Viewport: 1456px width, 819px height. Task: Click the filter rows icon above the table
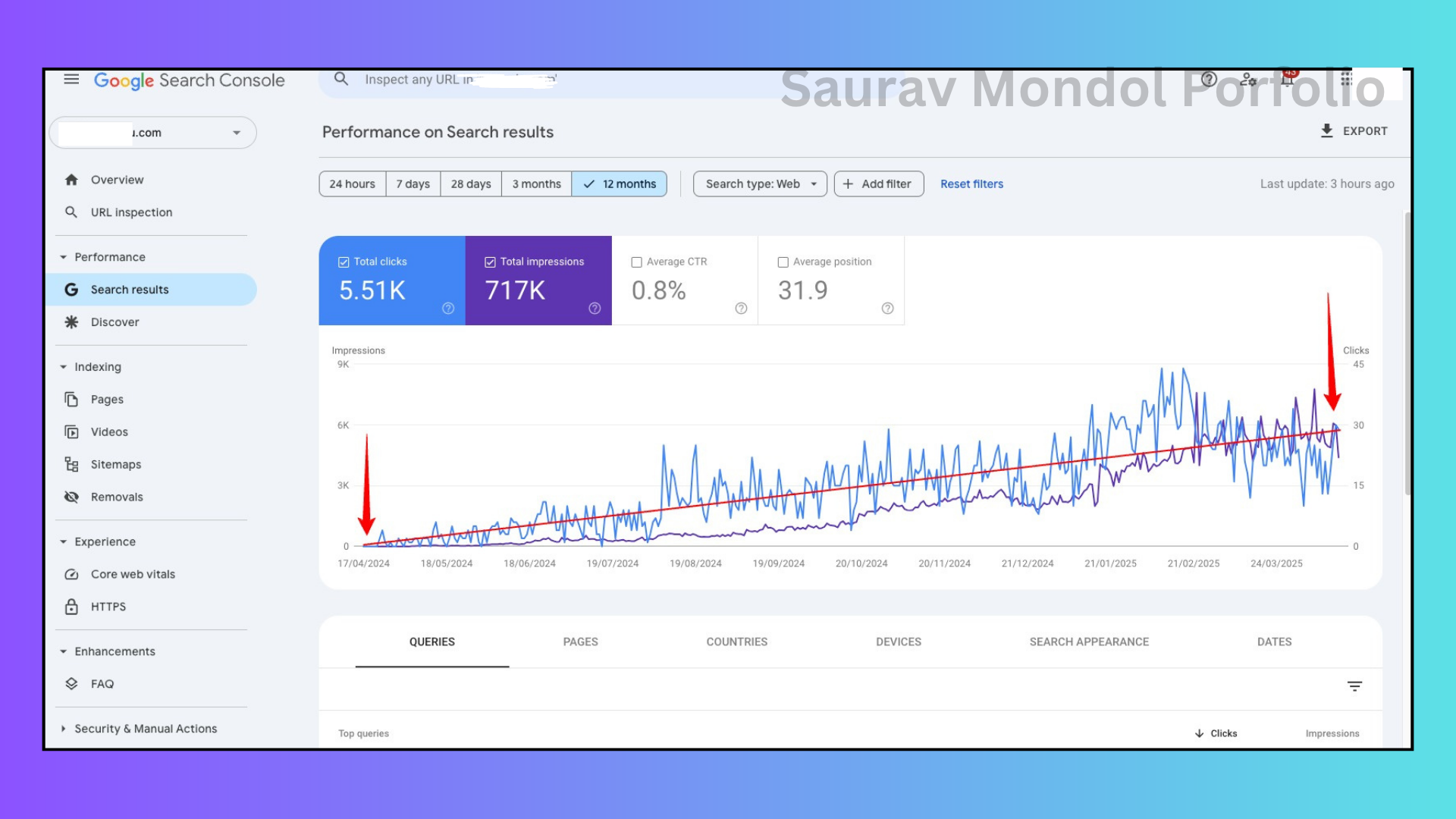click(1354, 686)
